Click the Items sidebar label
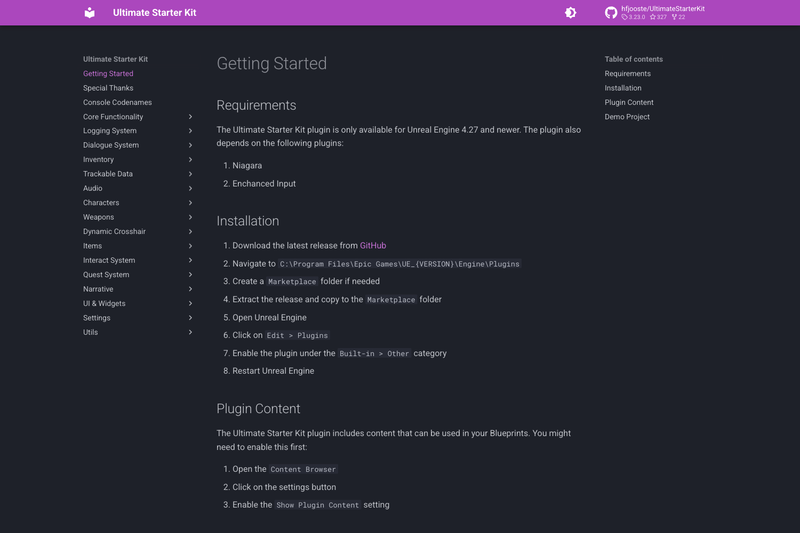The height and width of the screenshot is (533, 800). point(92,246)
